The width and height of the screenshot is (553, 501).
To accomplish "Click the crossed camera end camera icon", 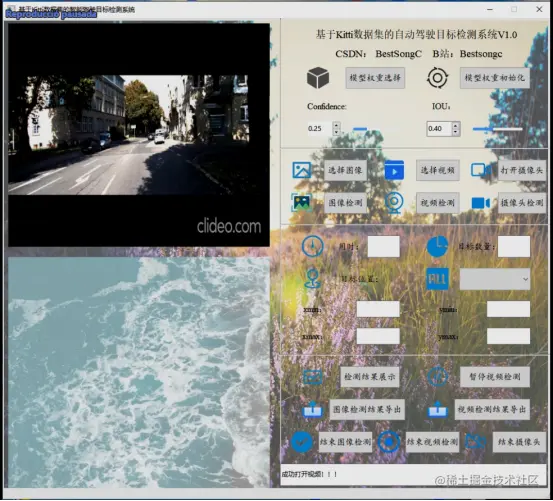I will point(475,442).
